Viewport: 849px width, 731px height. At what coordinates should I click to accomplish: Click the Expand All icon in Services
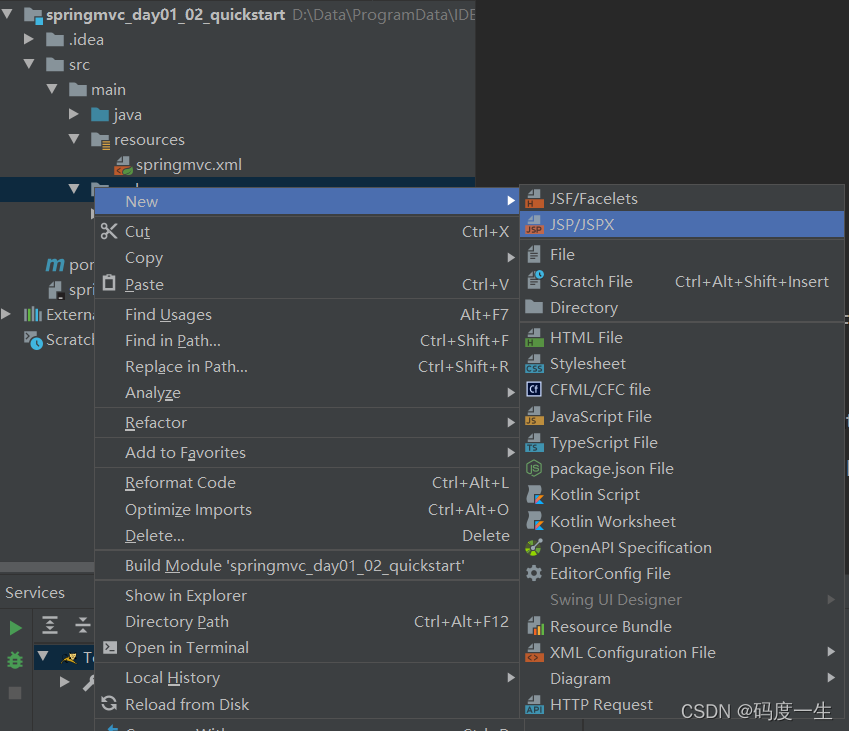50,625
